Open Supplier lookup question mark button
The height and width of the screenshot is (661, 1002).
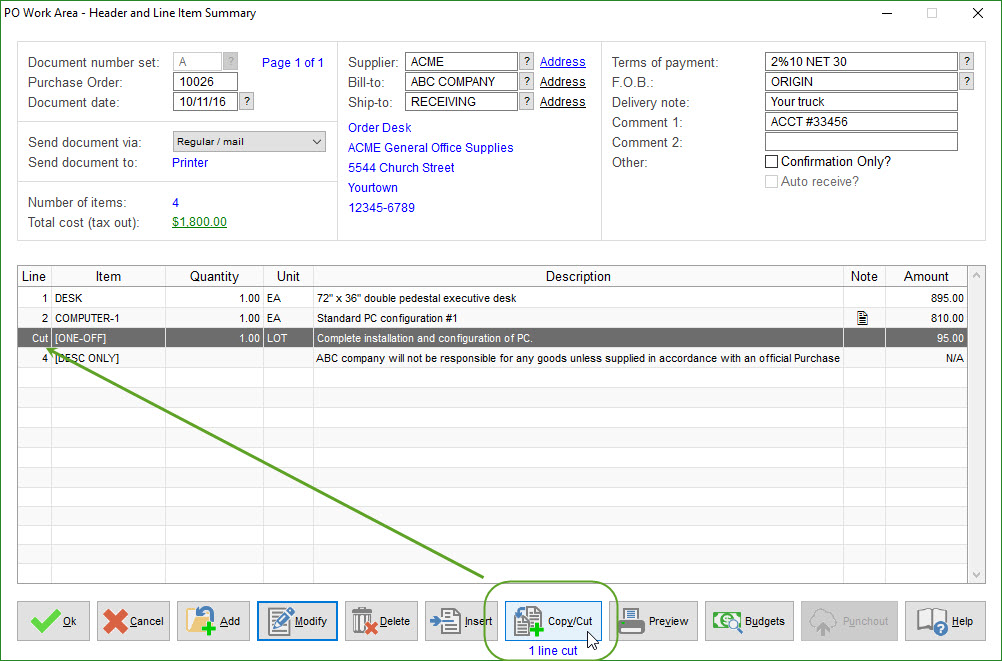[527, 62]
